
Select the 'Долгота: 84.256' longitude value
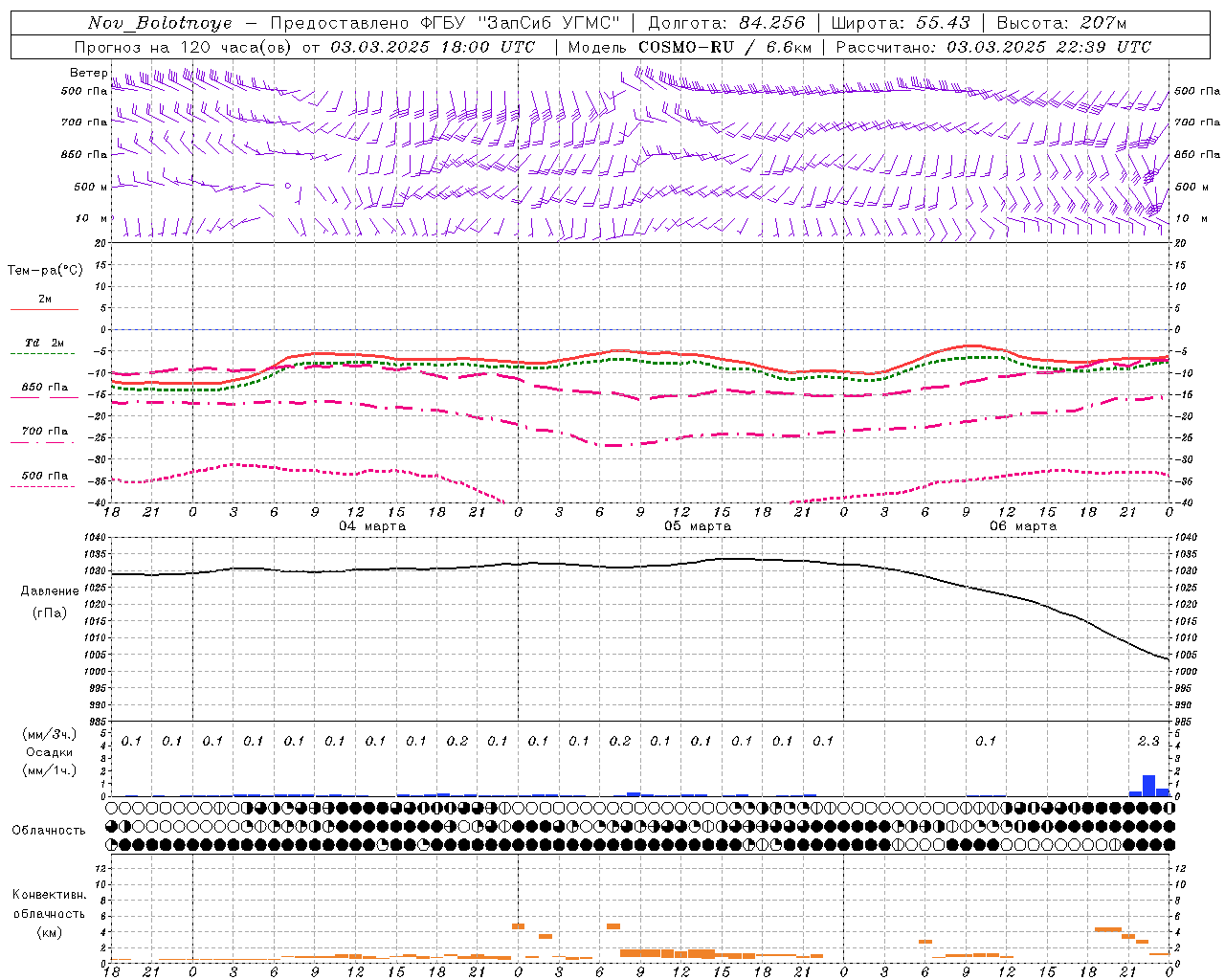tap(727, 23)
